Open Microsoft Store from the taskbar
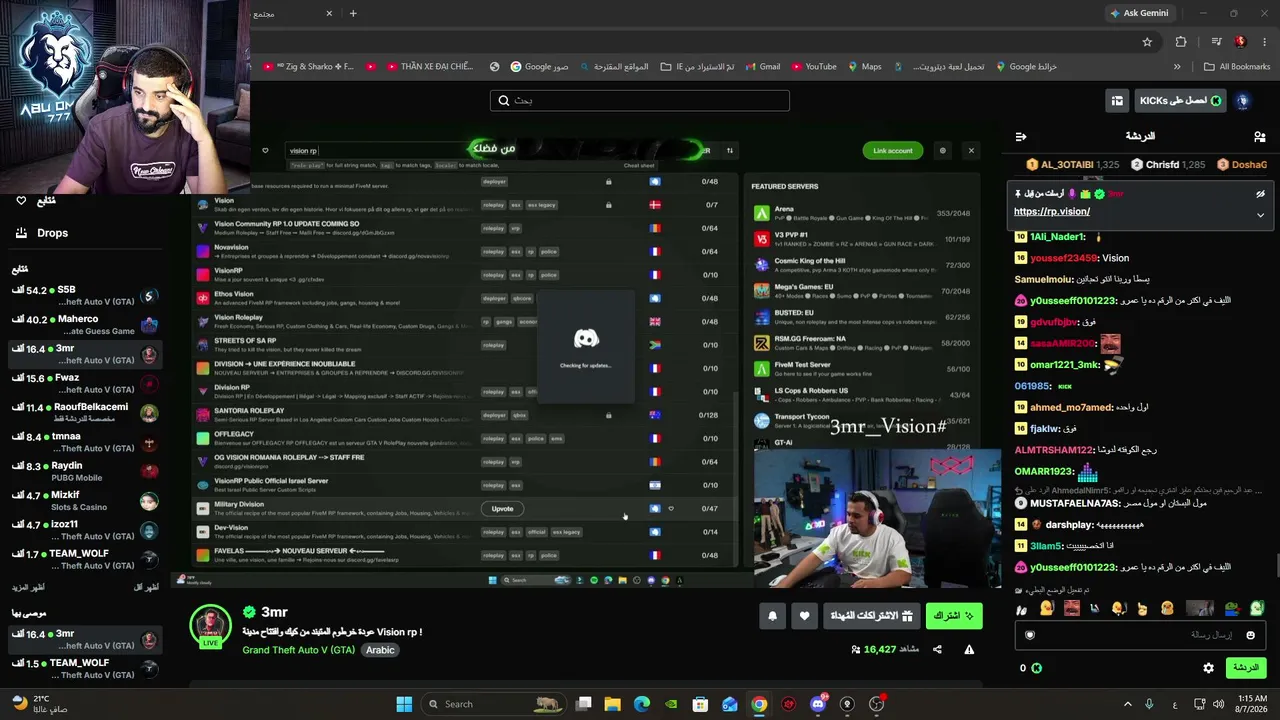1280x720 pixels. coord(701,704)
